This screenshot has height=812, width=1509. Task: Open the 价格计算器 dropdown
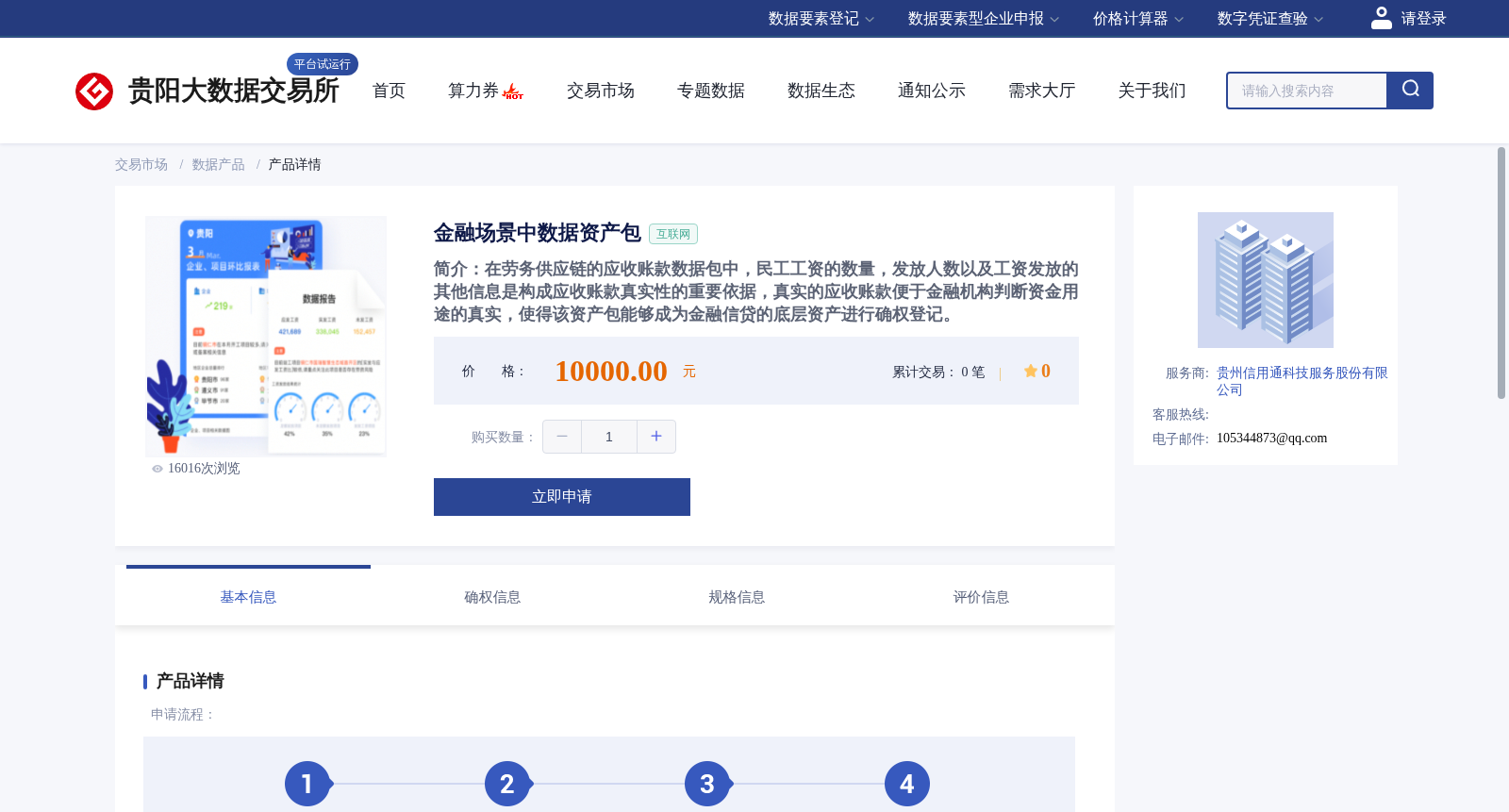[1138, 19]
